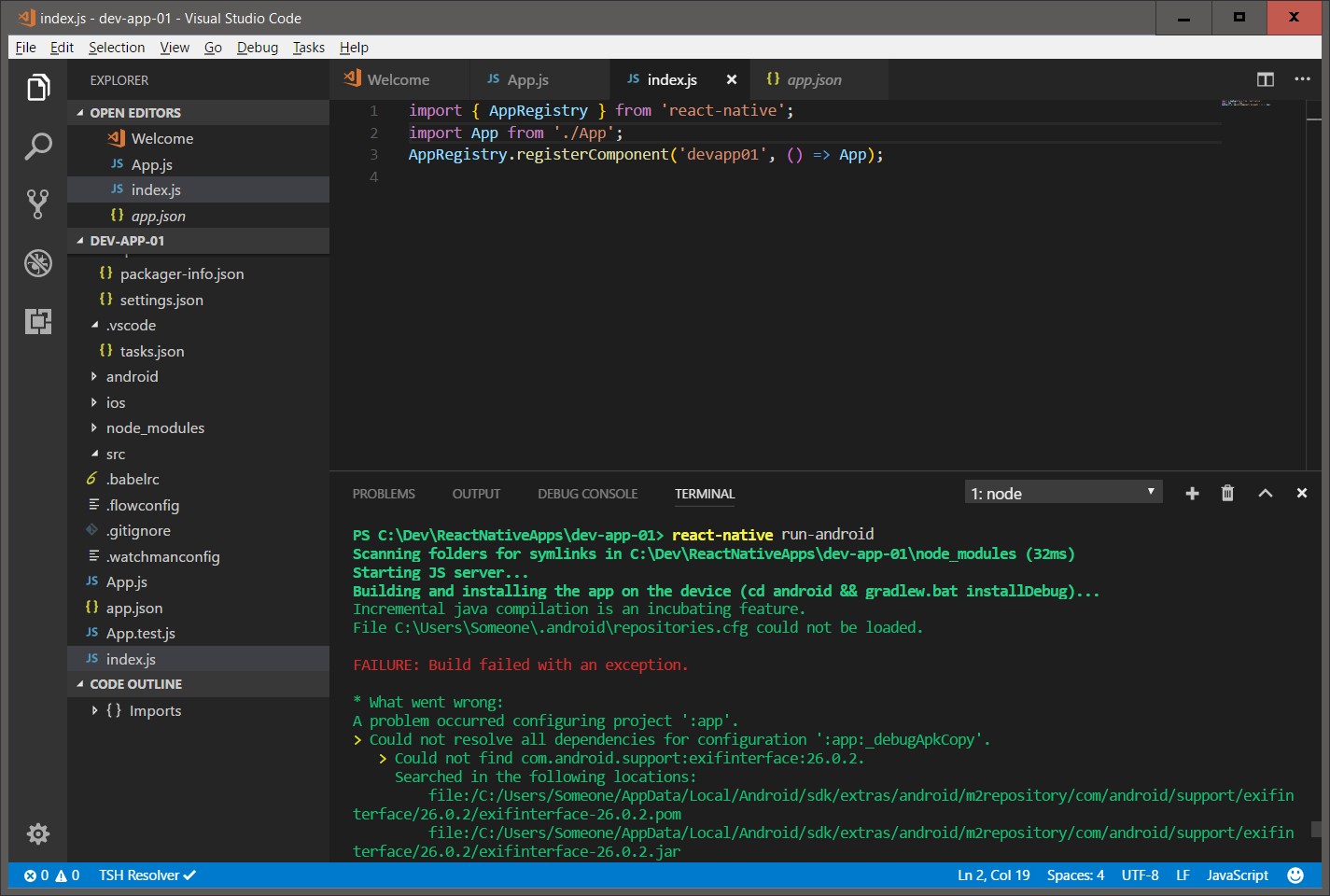Switch to the App.js editor tab
The image size is (1330, 896).
(x=539, y=80)
